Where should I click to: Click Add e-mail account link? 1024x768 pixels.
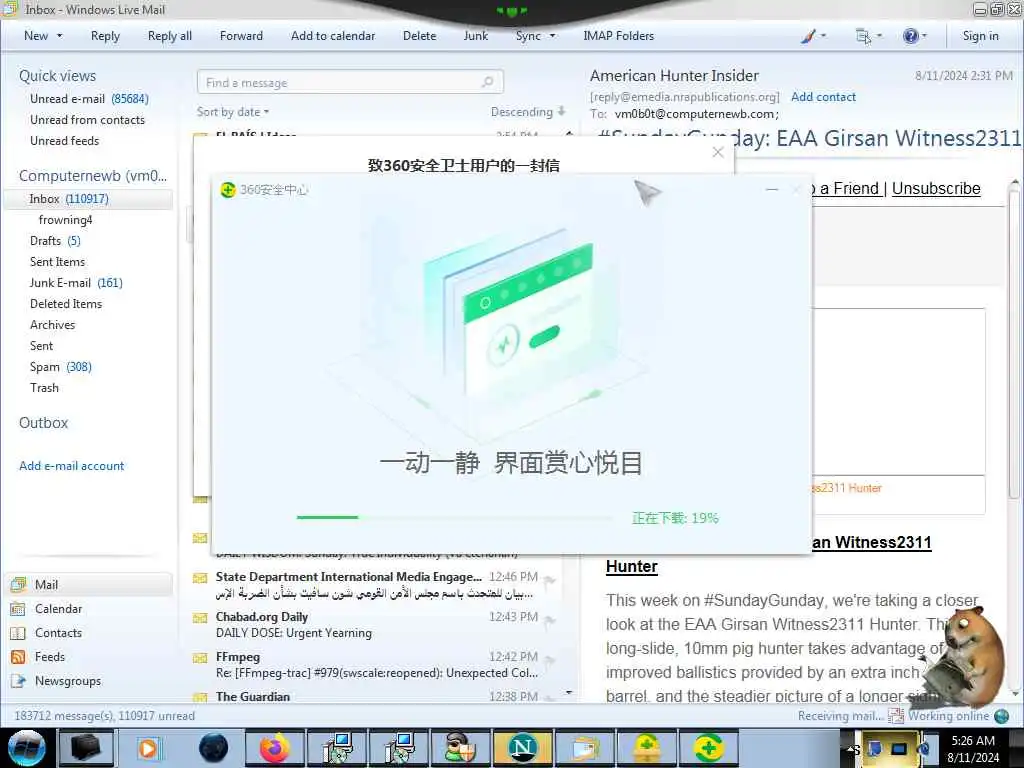pyautogui.click(x=71, y=466)
